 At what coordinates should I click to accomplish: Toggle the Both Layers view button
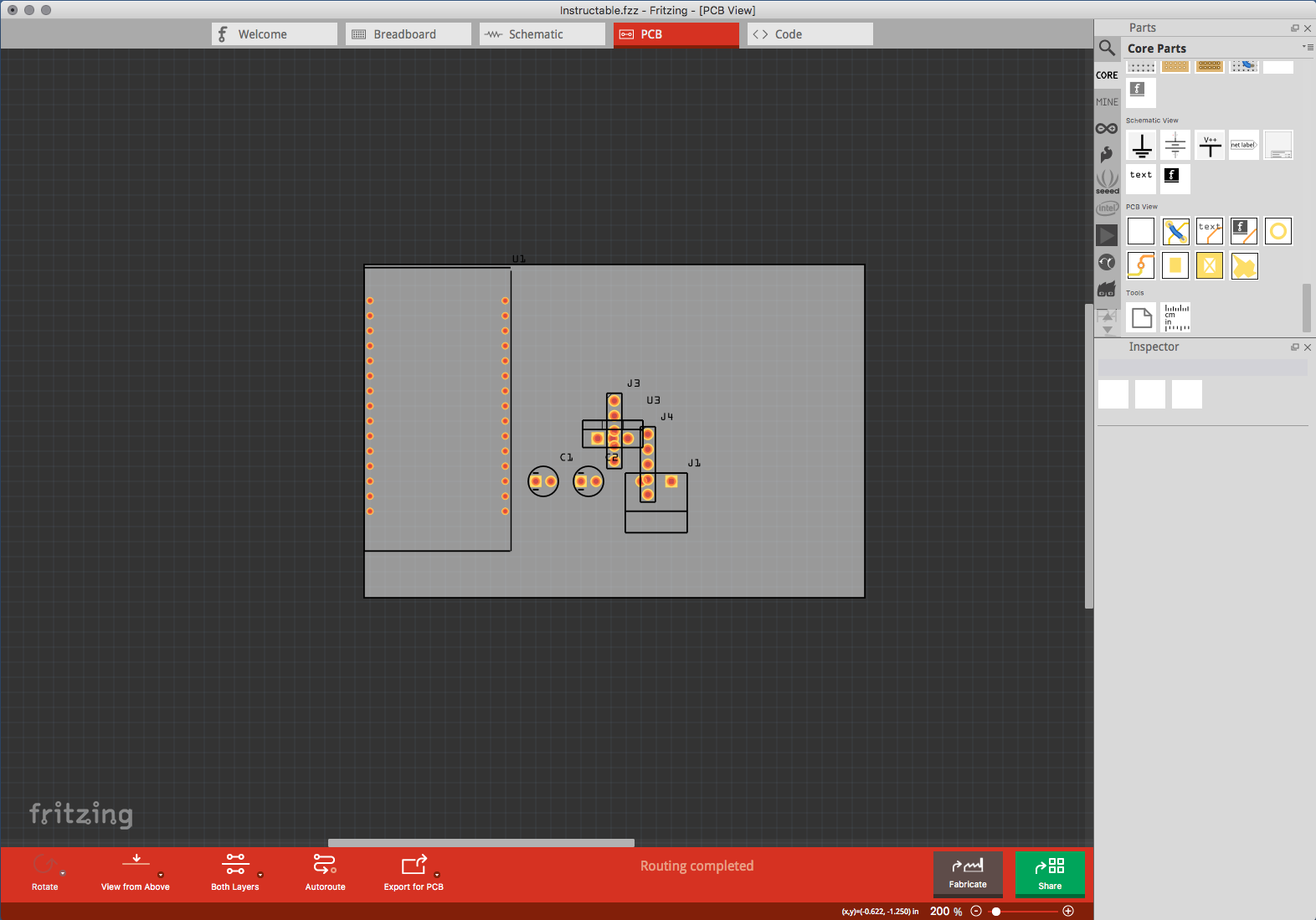click(x=235, y=872)
